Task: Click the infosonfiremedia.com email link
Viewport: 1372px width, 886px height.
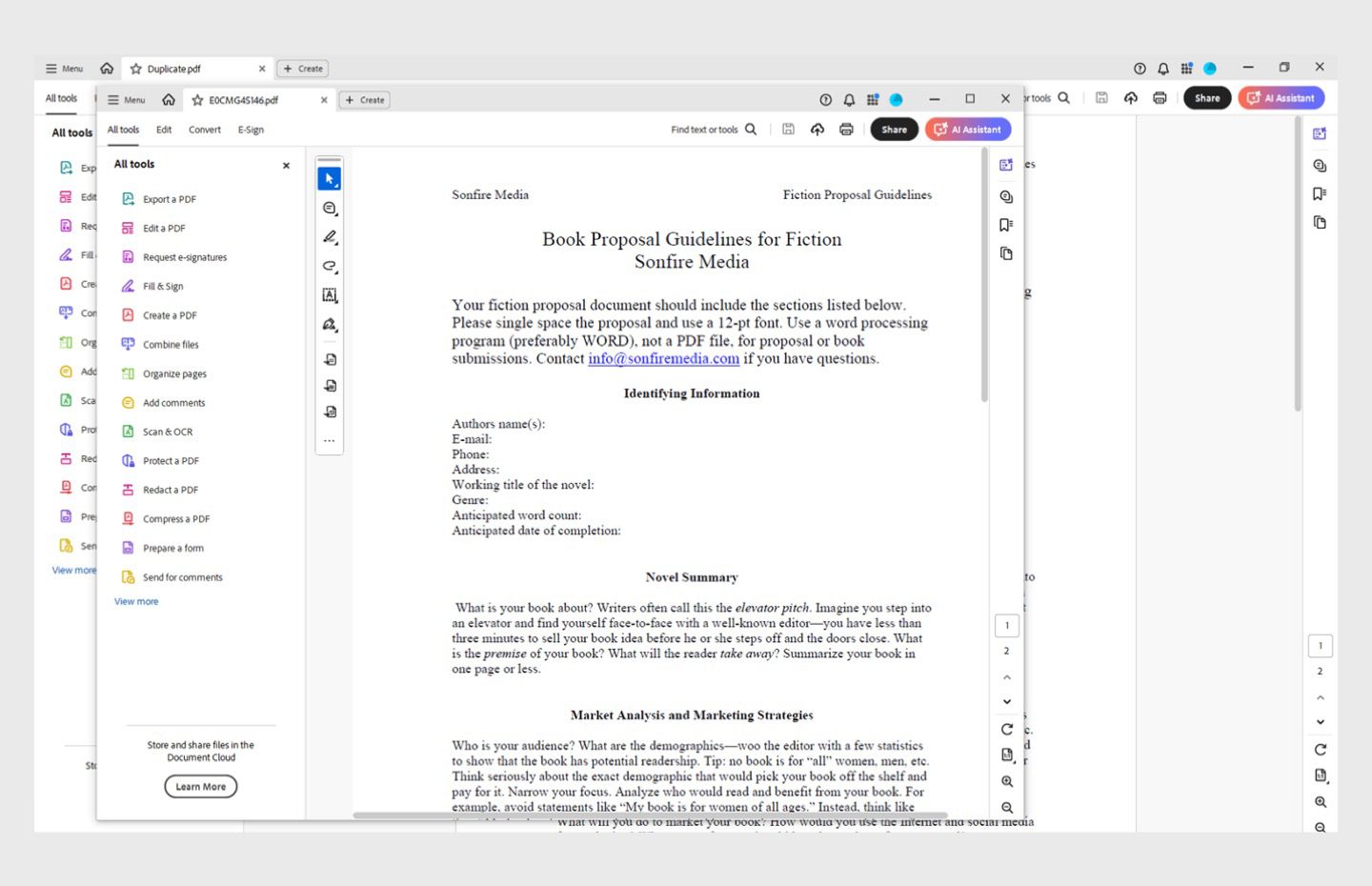Action: (x=663, y=359)
